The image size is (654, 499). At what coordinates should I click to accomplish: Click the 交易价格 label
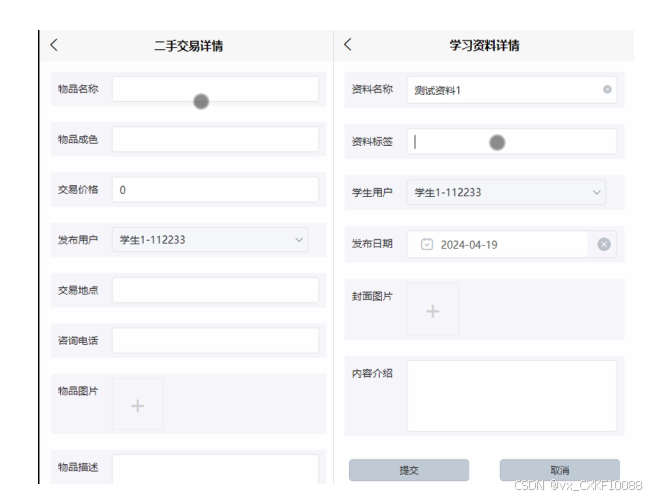click(x=78, y=189)
